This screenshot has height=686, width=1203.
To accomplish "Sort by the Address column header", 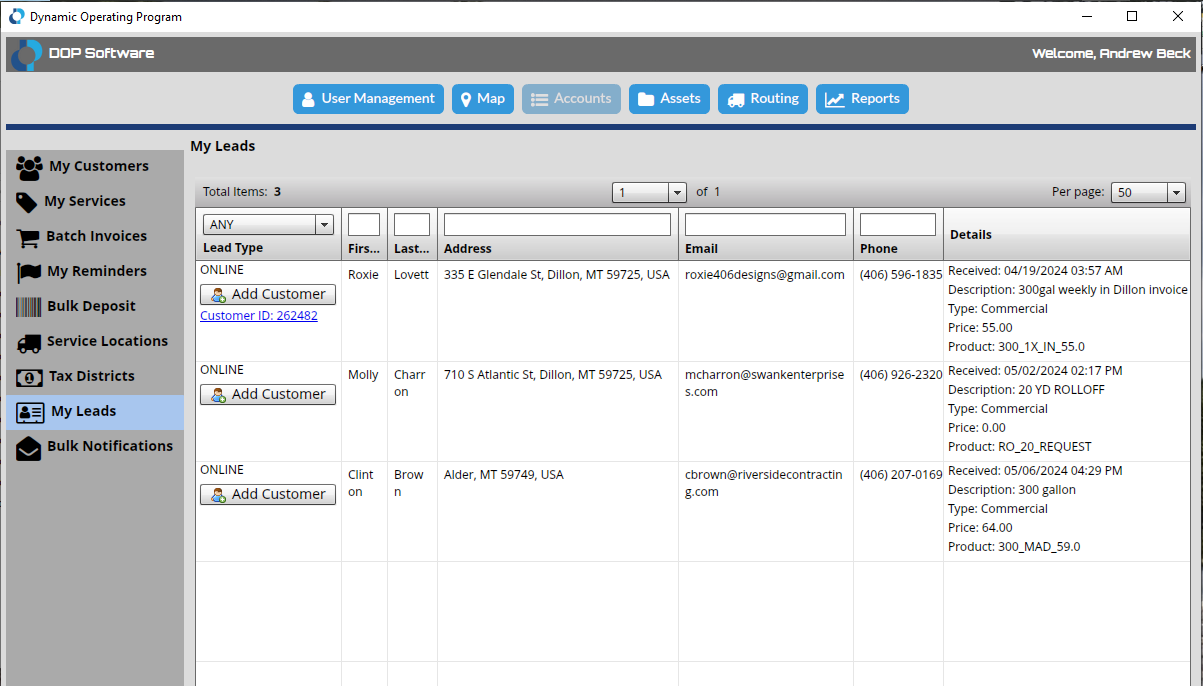I will pyautogui.click(x=468, y=249).
